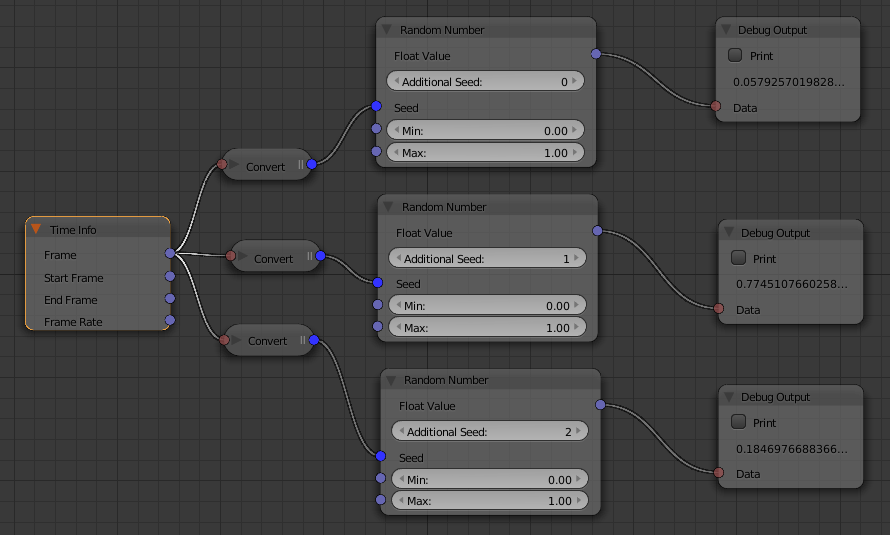Click Max input socket on Additional Seed 1 node
890x535 pixels.
(x=378, y=326)
